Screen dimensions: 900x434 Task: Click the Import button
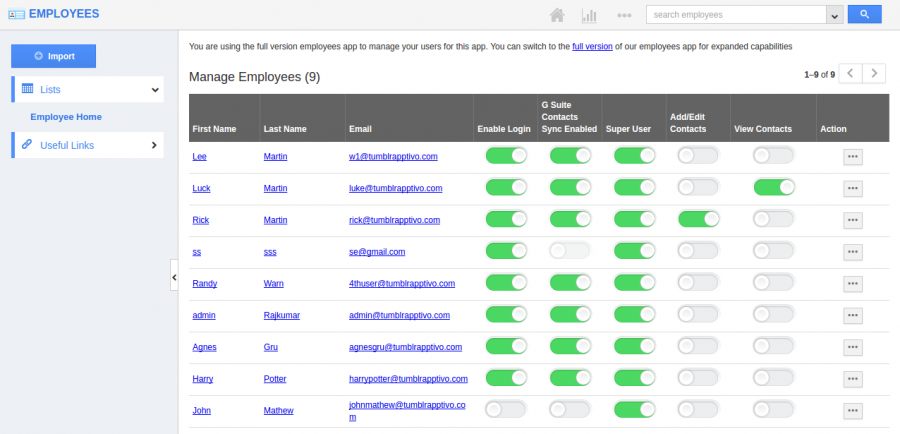pyautogui.click(x=53, y=56)
